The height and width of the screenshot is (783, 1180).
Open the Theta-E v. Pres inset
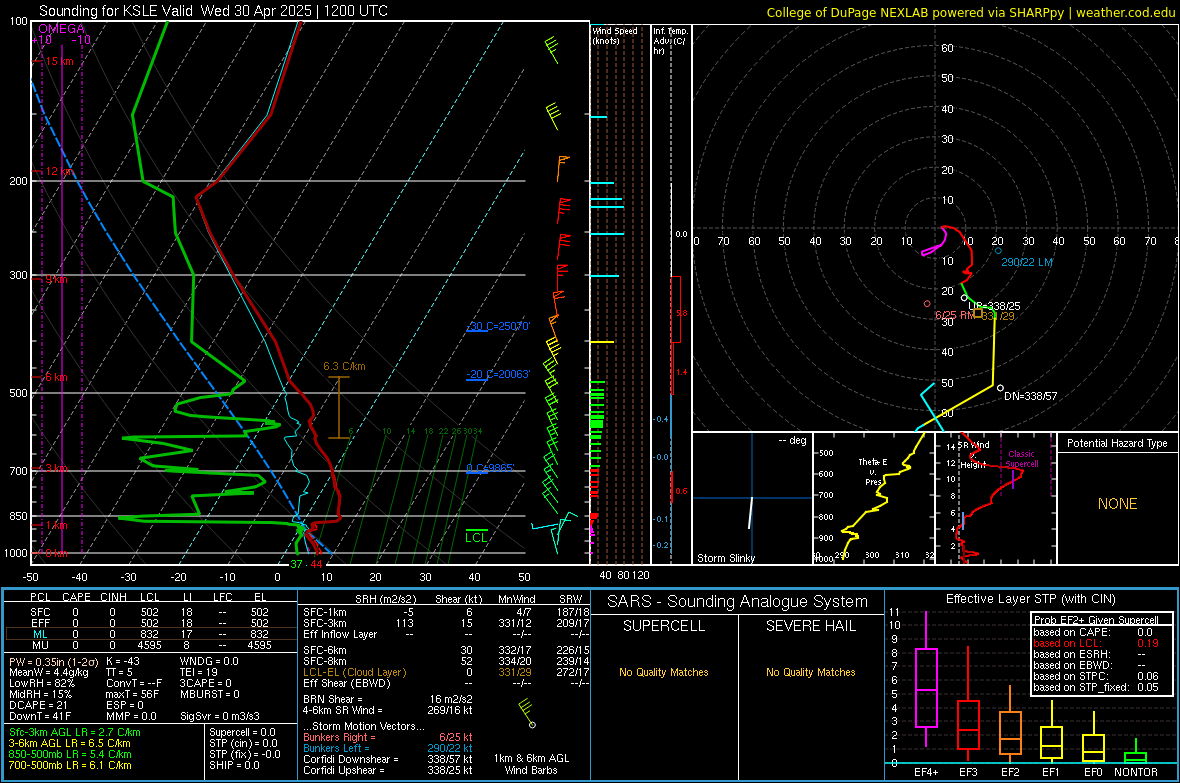pos(874,498)
